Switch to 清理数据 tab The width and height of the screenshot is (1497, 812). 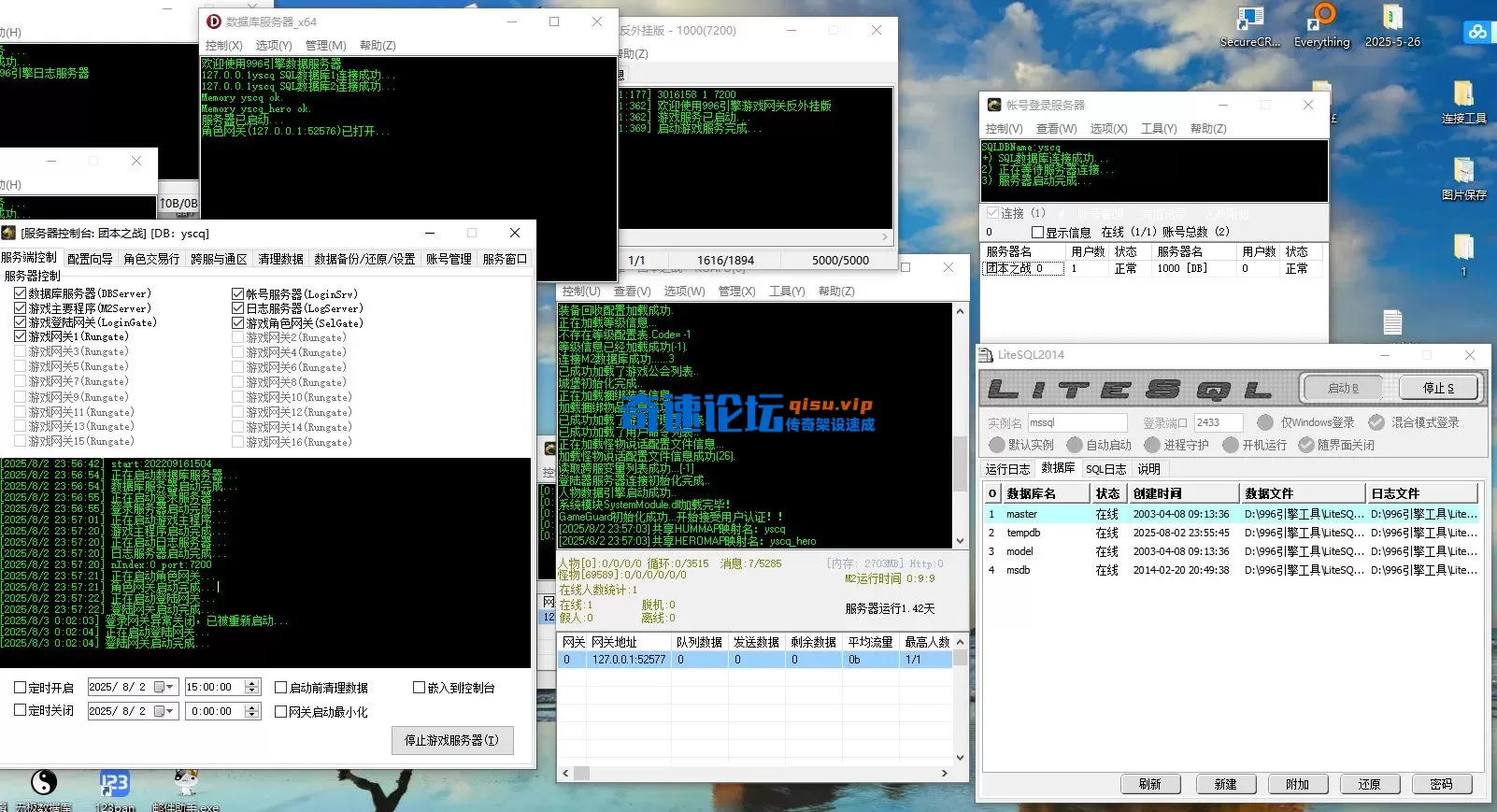coord(280,259)
